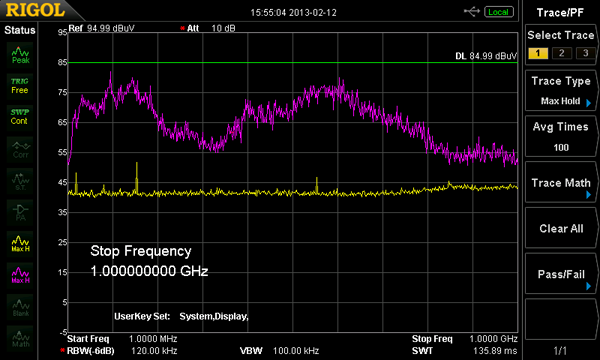Open the Trace Type Max Hold submenu

point(561,91)
